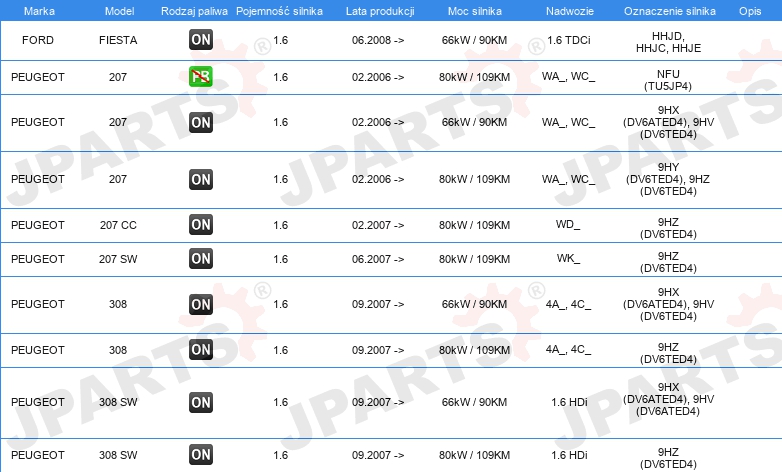The image size is (782, 472).
Task: Click the Lata produkcji column header
Action: point(380,11)
